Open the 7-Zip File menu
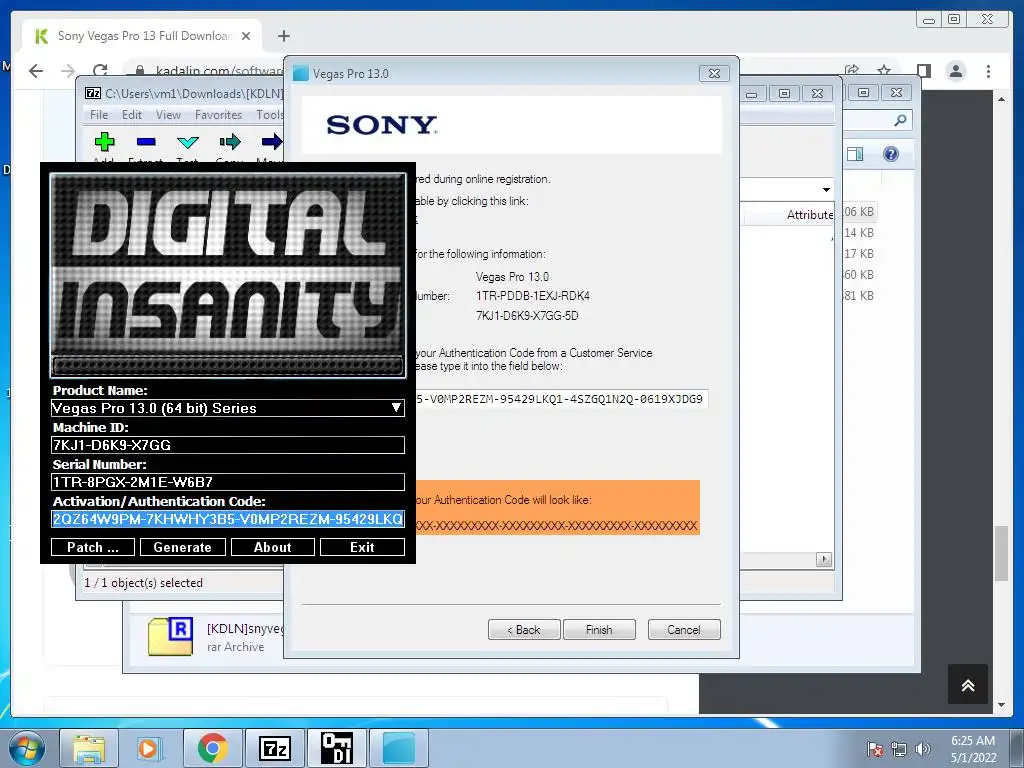The image size is (1024, 768). (x=99, y=115)
